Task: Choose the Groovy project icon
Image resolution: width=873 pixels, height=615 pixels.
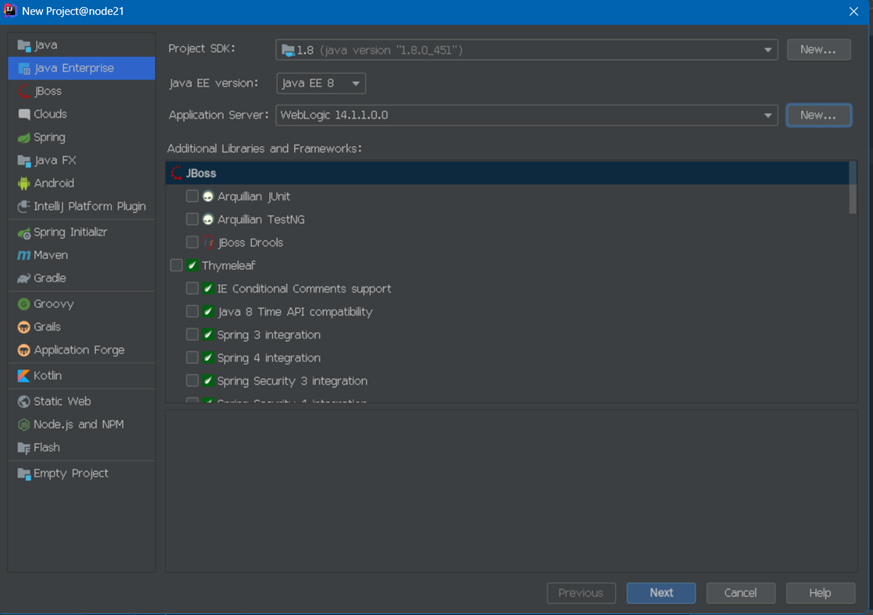Action: pos(24,304)
